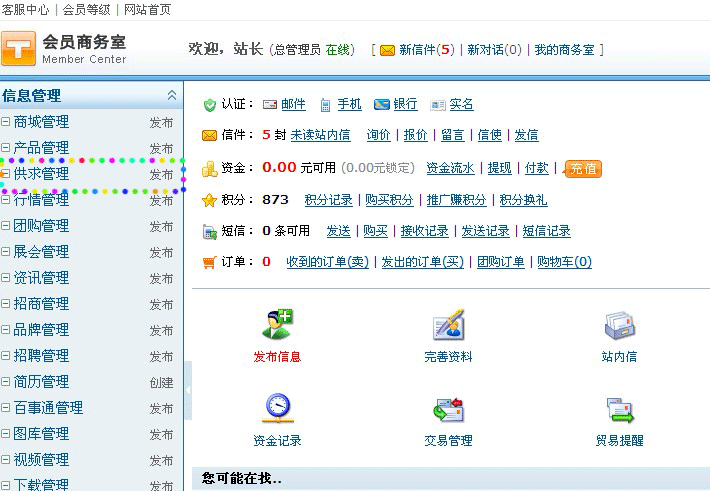
Task: Click 发布 next to 产品管理
Action: point(162,148)
